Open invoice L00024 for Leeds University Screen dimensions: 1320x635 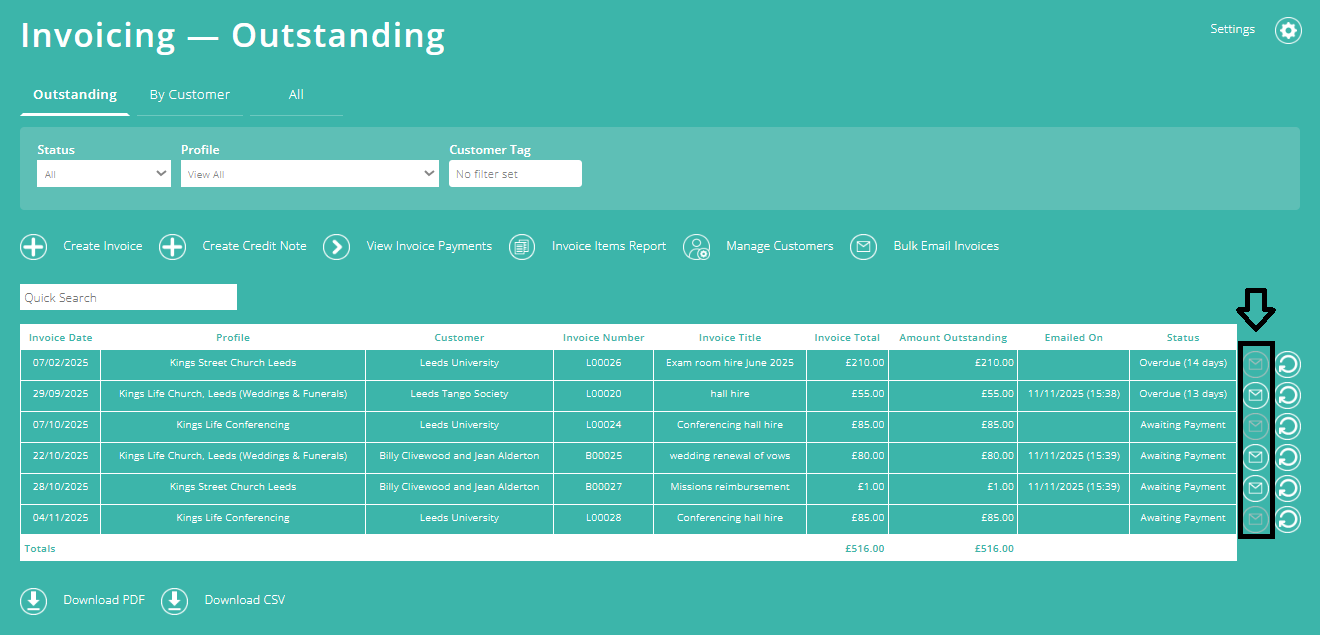click(x=603, y=425)
